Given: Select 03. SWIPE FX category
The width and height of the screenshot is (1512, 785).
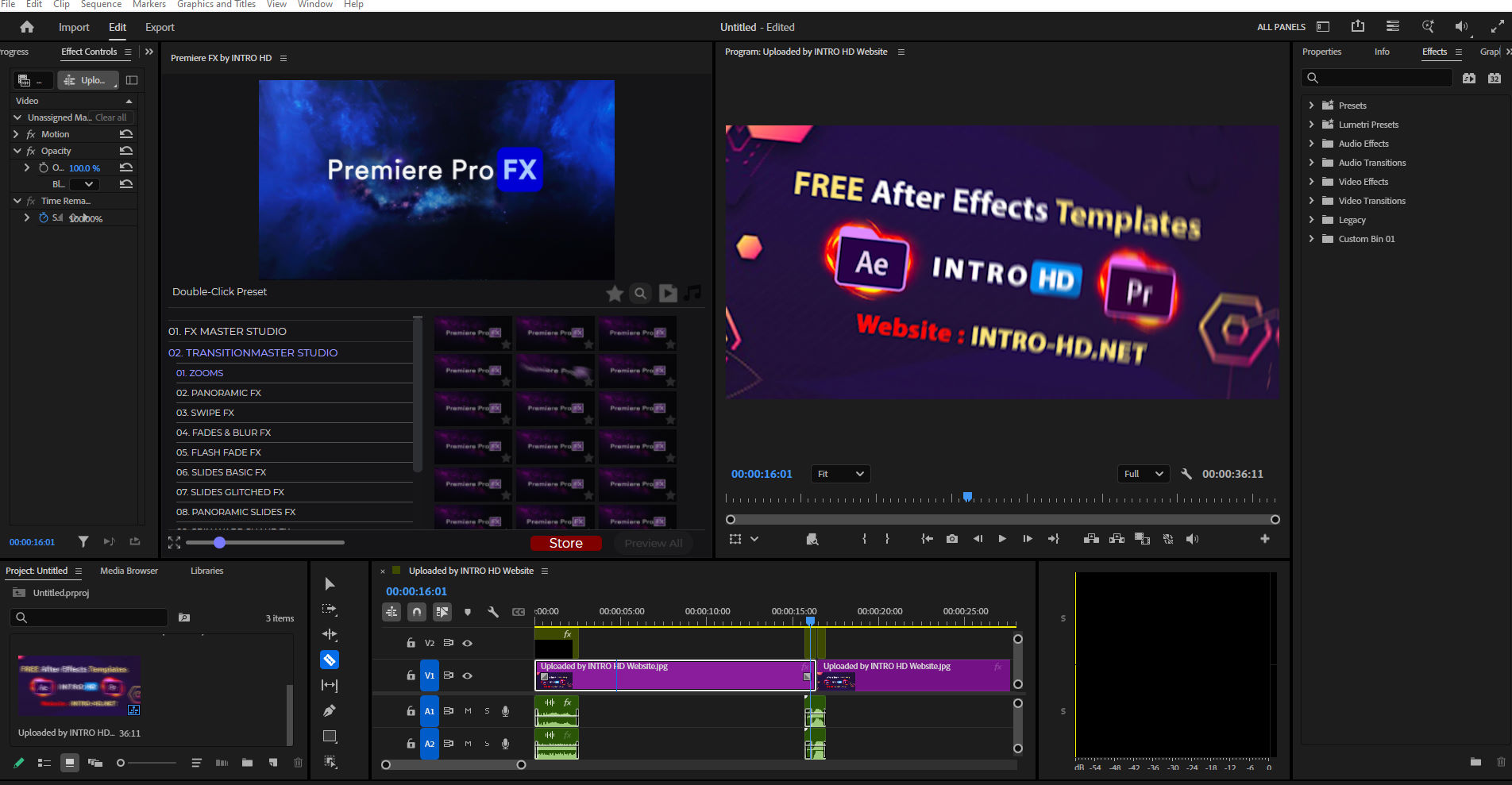Looking at the screenshot, I should pyautogui.click(x=205, y=413).
